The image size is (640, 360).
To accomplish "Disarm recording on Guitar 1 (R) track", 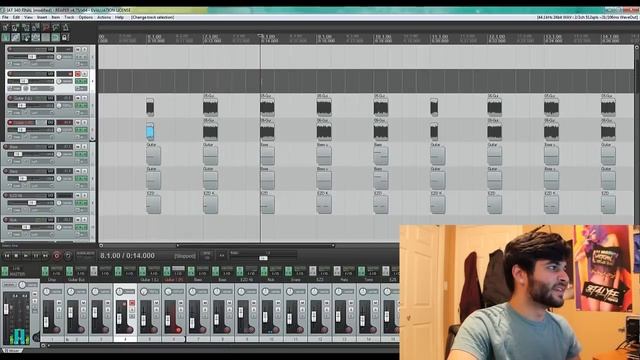I will click(10, 122).
